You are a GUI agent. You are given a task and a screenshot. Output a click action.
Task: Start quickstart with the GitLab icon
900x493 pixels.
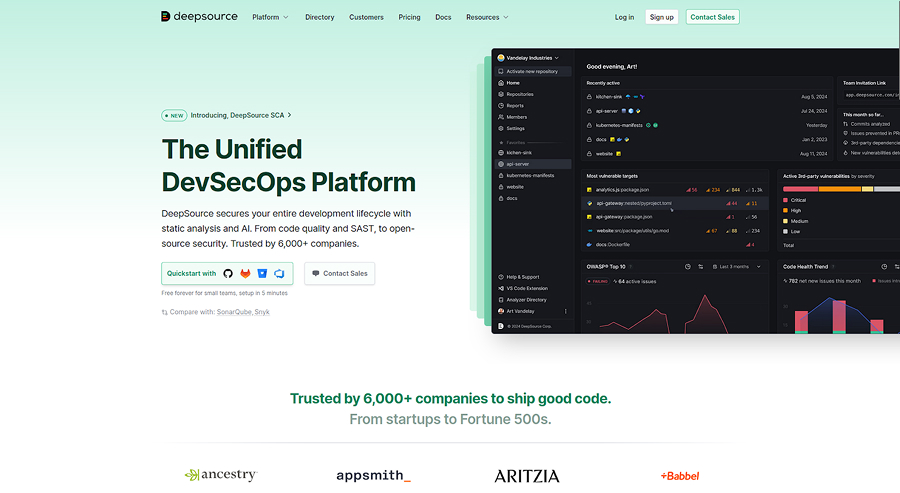click(245, 274)
